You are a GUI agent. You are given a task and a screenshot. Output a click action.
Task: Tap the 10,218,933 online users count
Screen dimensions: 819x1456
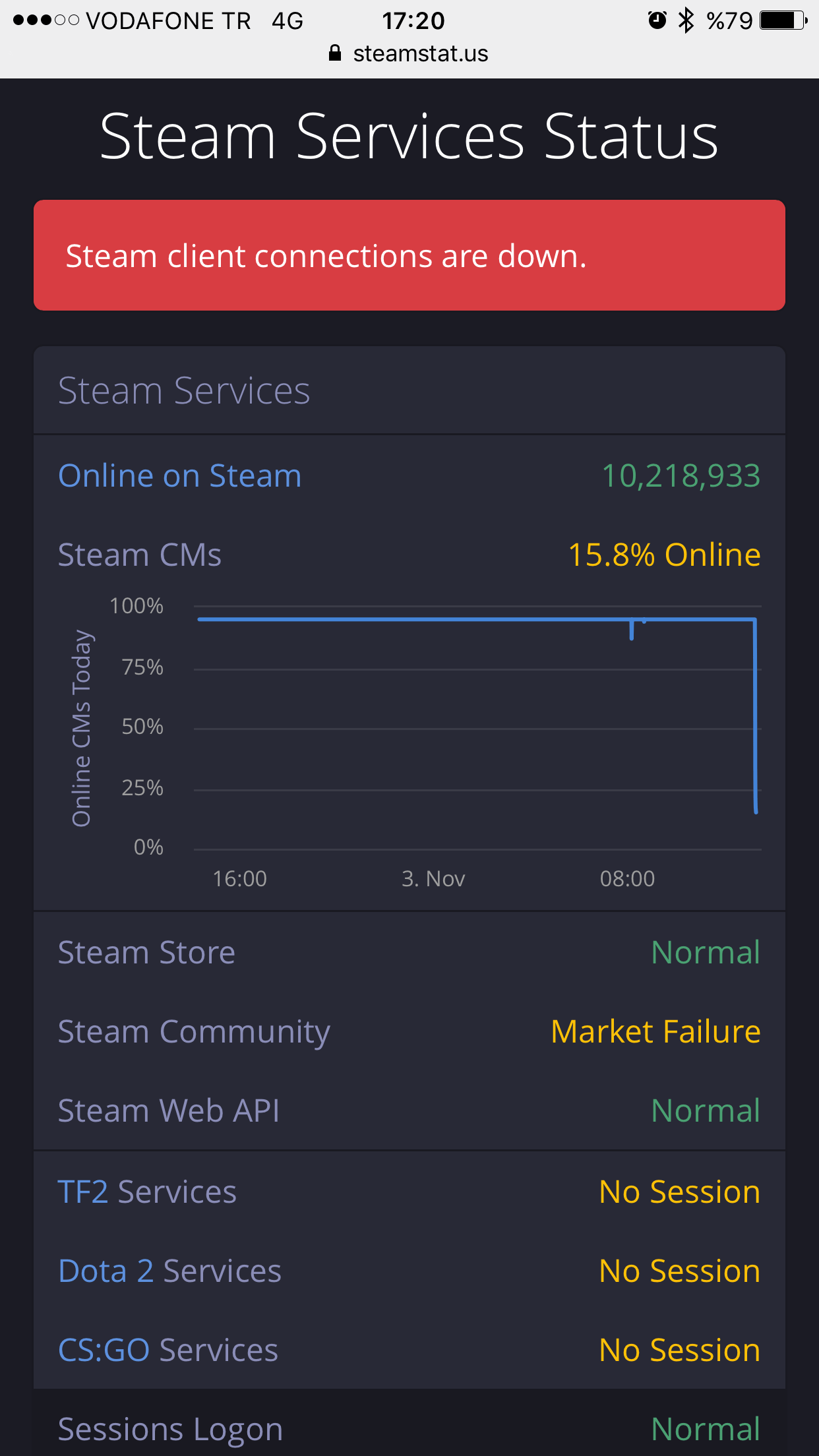tap(681, 475)
